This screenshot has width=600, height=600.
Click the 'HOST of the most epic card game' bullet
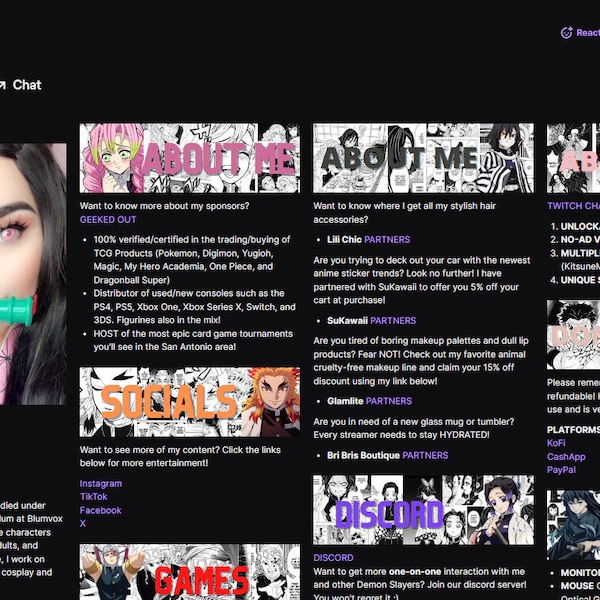pos(193,340)
